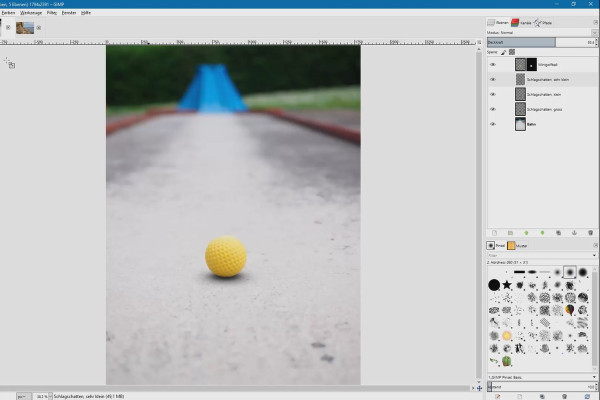Hide the Bahn layer
Viewport: 600px width, 400px height.
[x=493, y=124]
